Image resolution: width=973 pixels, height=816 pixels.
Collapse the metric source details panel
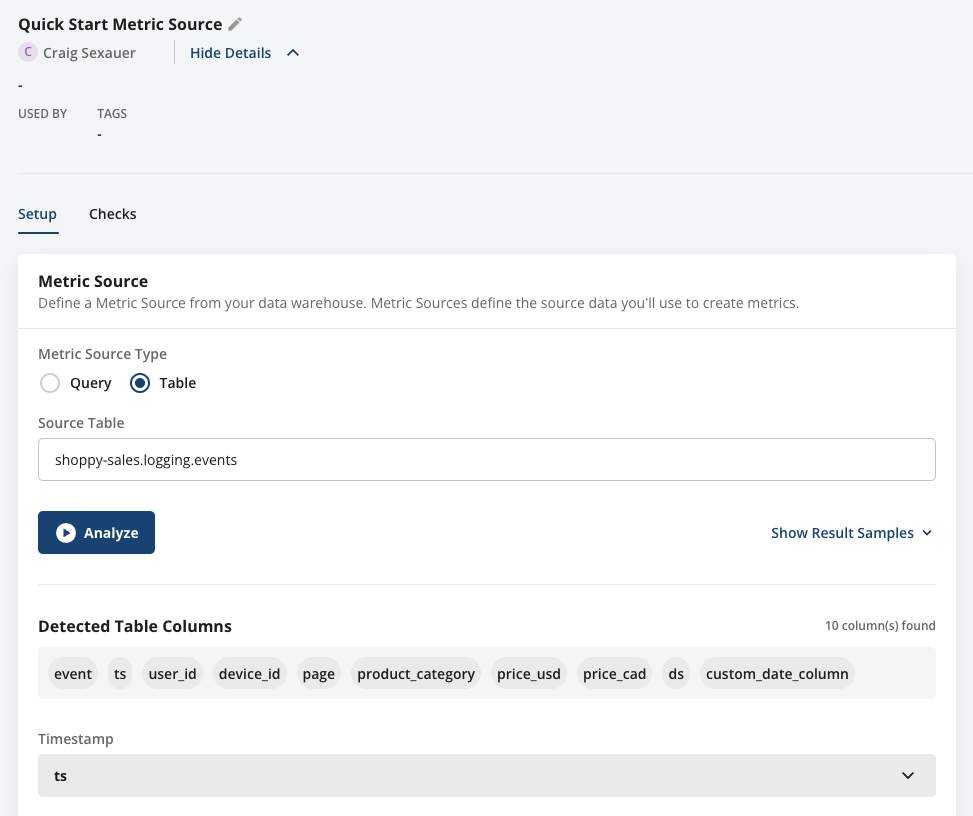point(230,52)
